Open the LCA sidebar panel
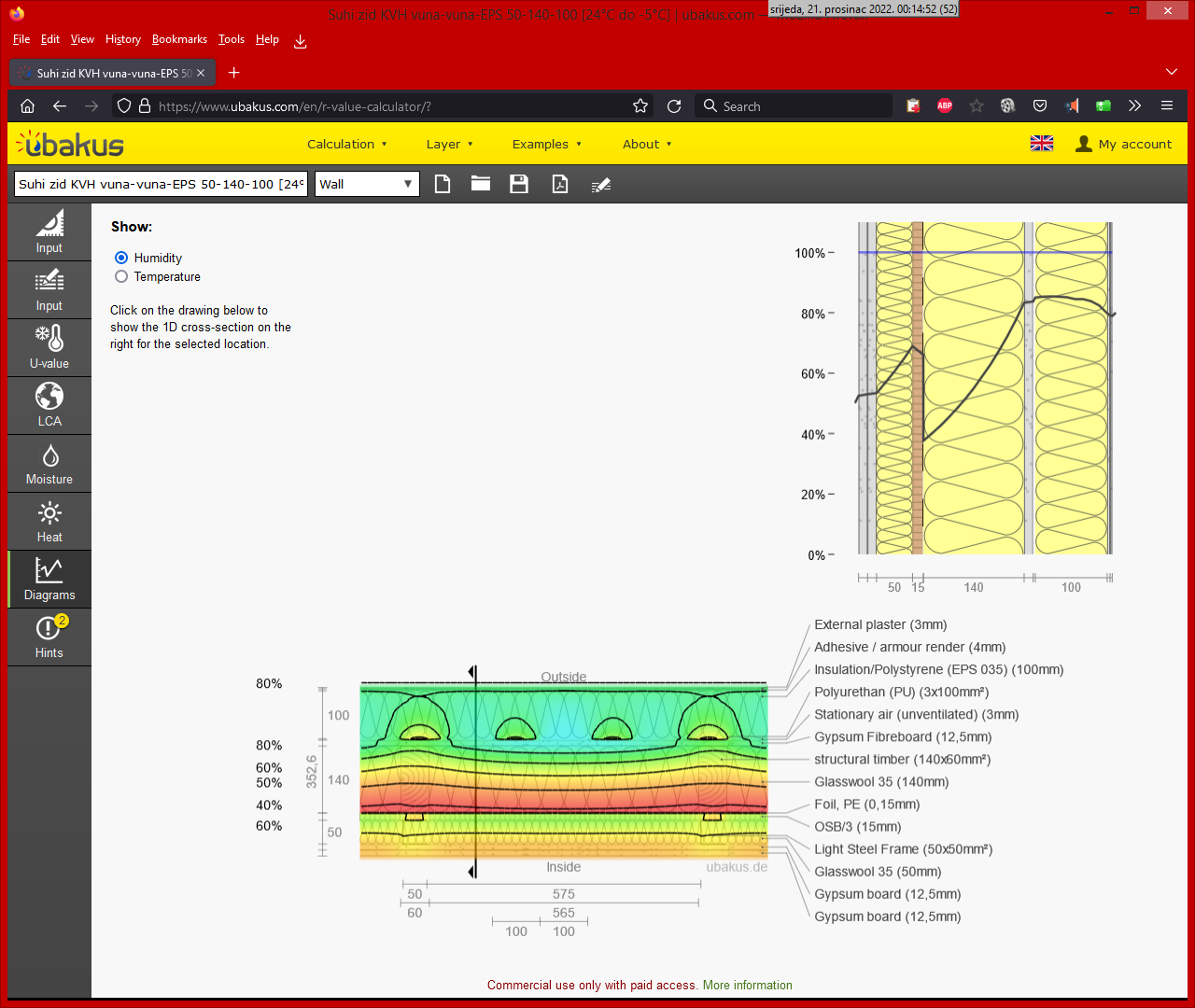This screenshot has height=1008, width=1195. click(x=49, y=406)
